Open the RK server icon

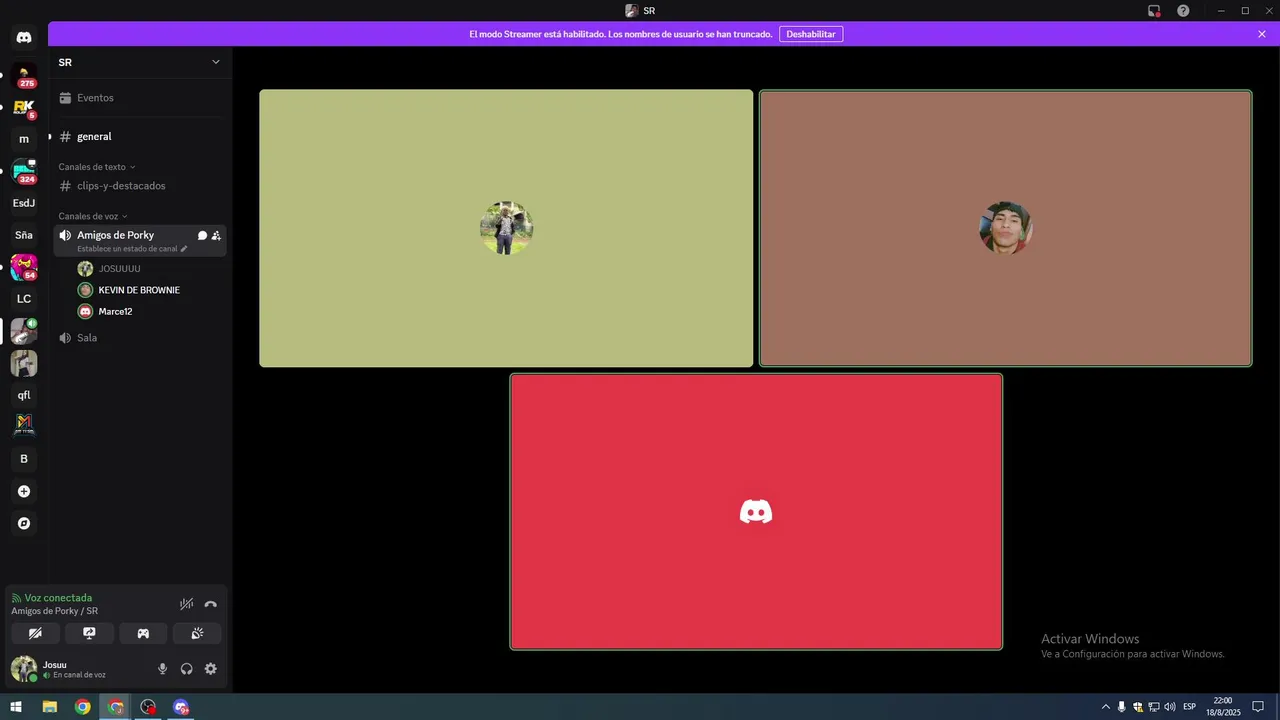(x=24, y=107)
